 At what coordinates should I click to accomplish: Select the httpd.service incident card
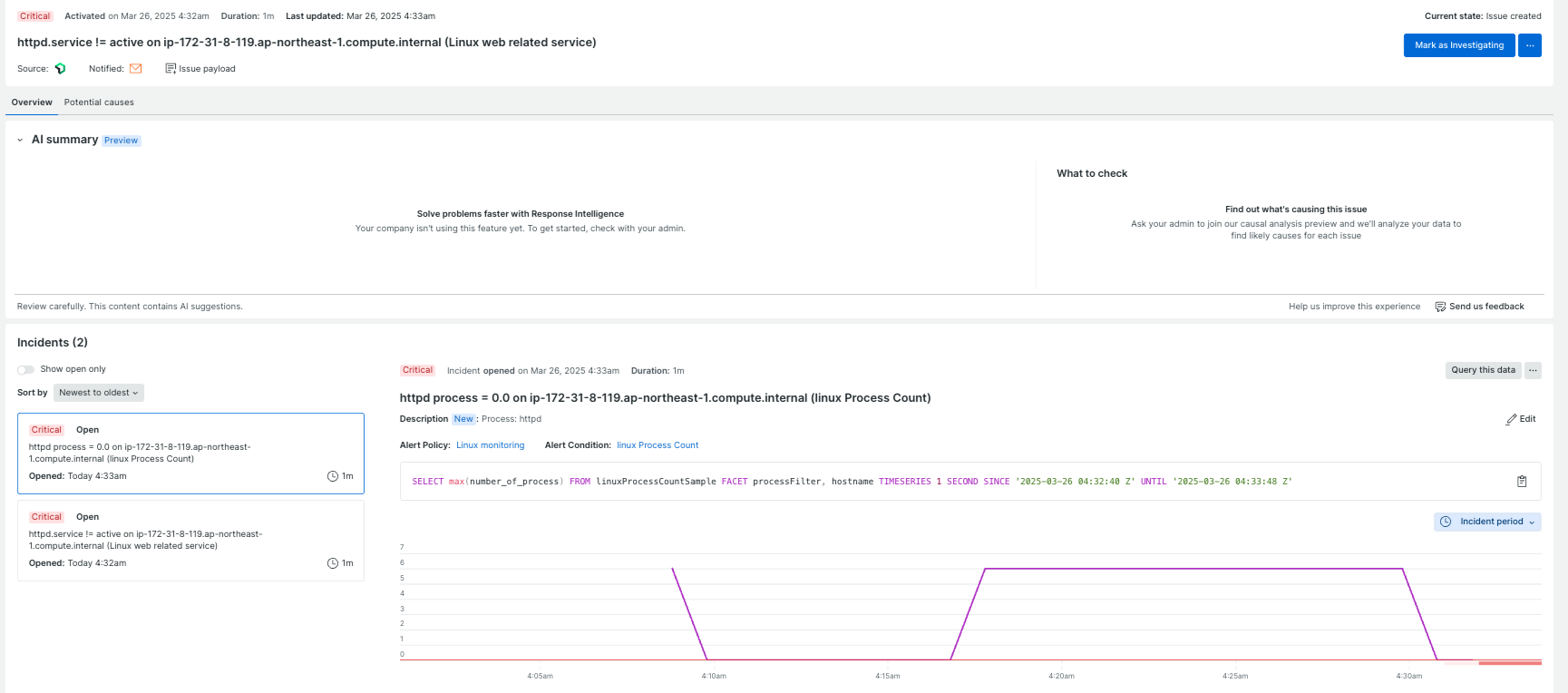[190, 541]
